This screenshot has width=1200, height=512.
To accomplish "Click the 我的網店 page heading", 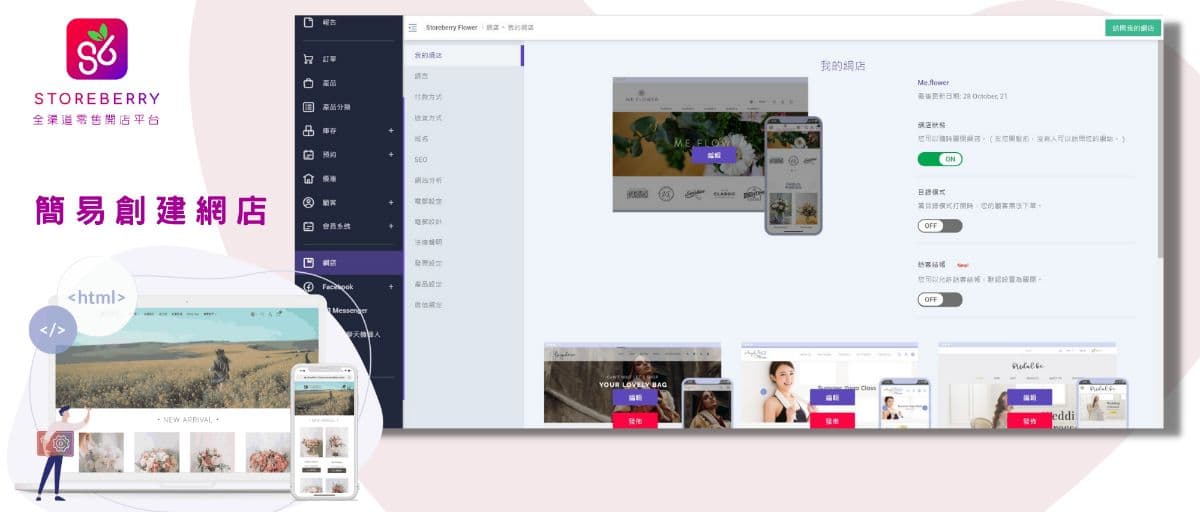I will point(843,65).
